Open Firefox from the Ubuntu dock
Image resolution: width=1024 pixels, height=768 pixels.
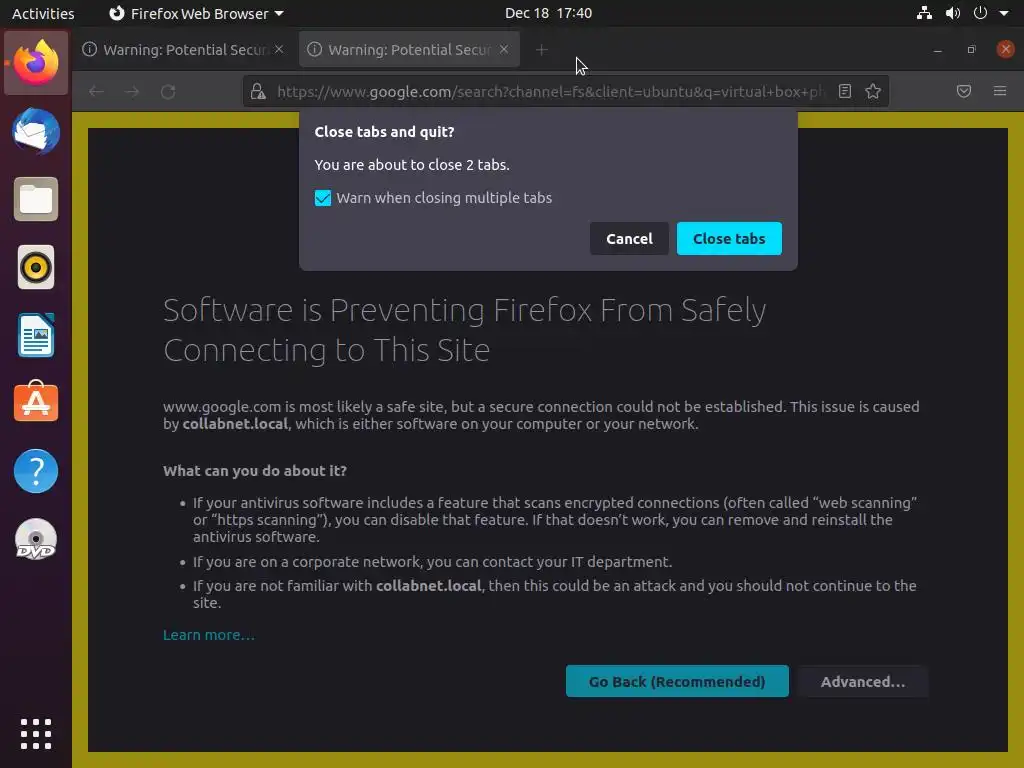[36, 63]
